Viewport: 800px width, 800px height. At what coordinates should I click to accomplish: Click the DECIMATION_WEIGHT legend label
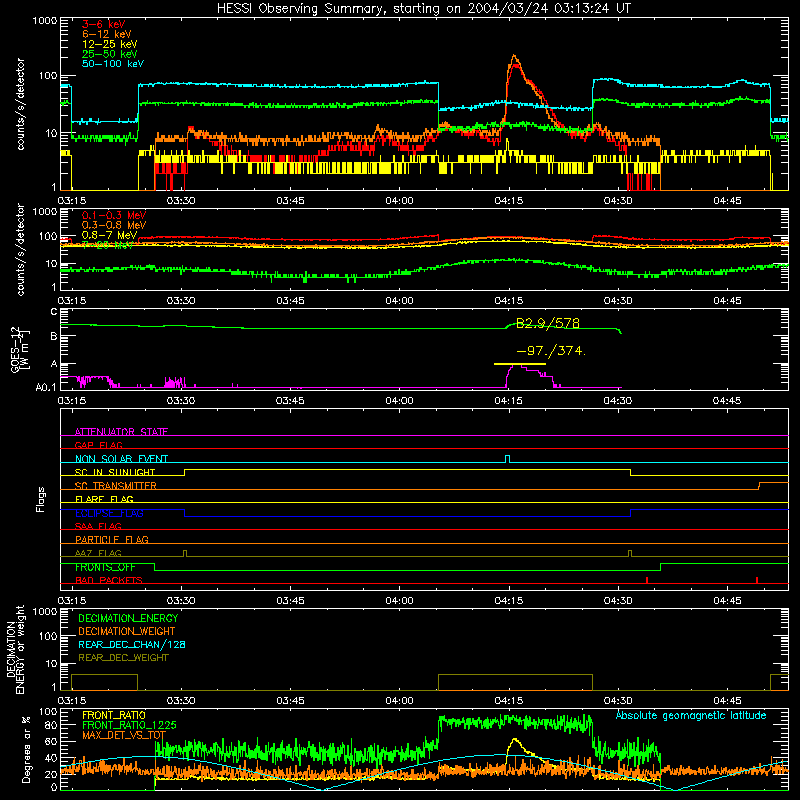tap(127, 631)
